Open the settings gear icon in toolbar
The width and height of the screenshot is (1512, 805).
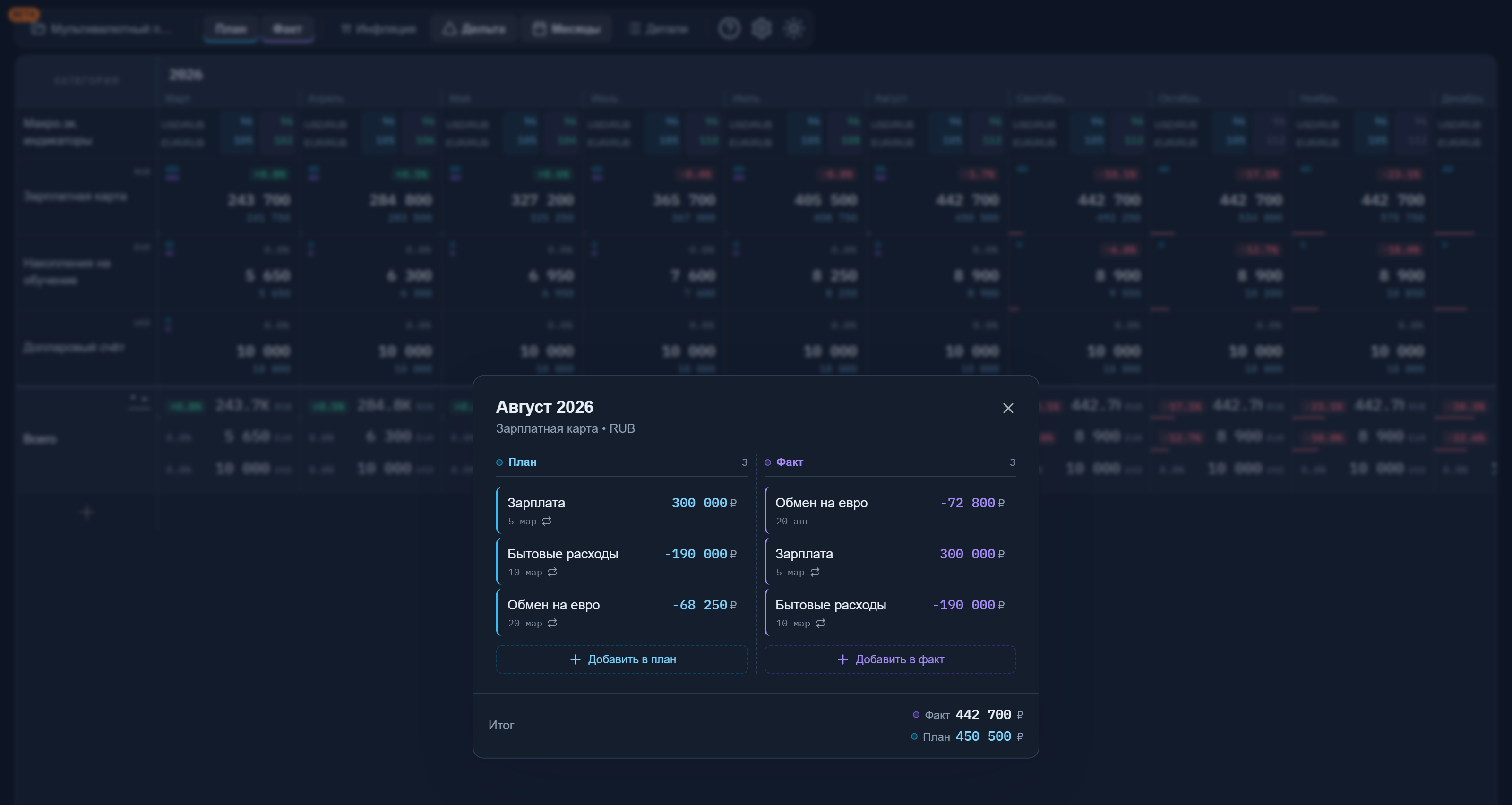click(761, 28)
